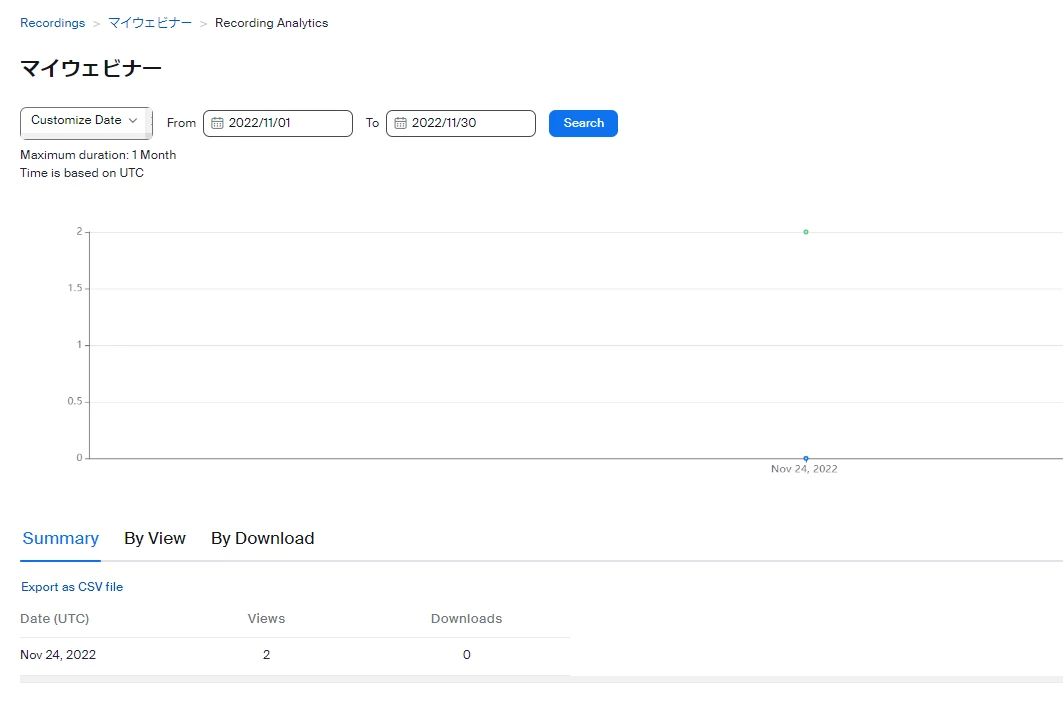
Task: Click the Views column header
Action: point(266,619)
